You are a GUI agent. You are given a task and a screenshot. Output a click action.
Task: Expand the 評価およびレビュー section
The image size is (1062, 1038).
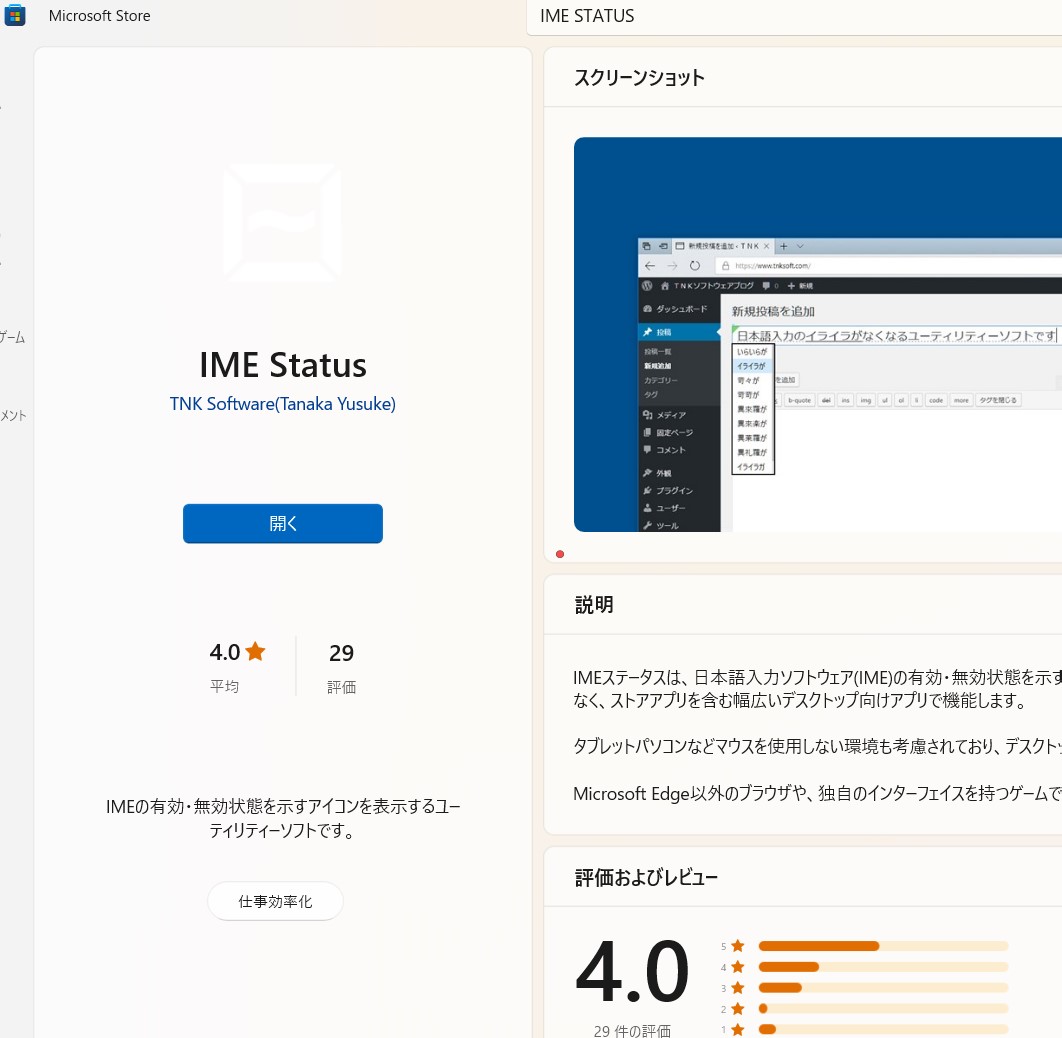pyautogui.click(x=645, y=877)
